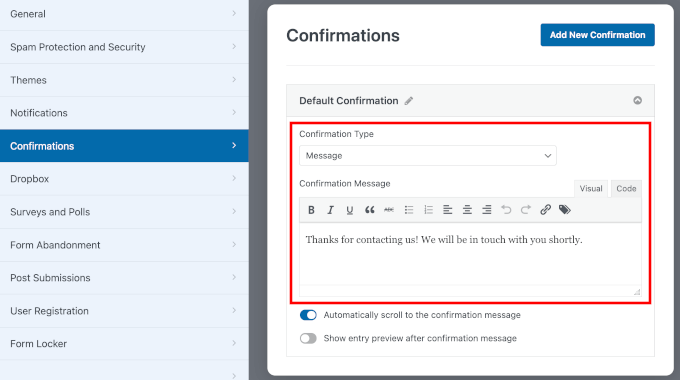Align message text left

448,210
